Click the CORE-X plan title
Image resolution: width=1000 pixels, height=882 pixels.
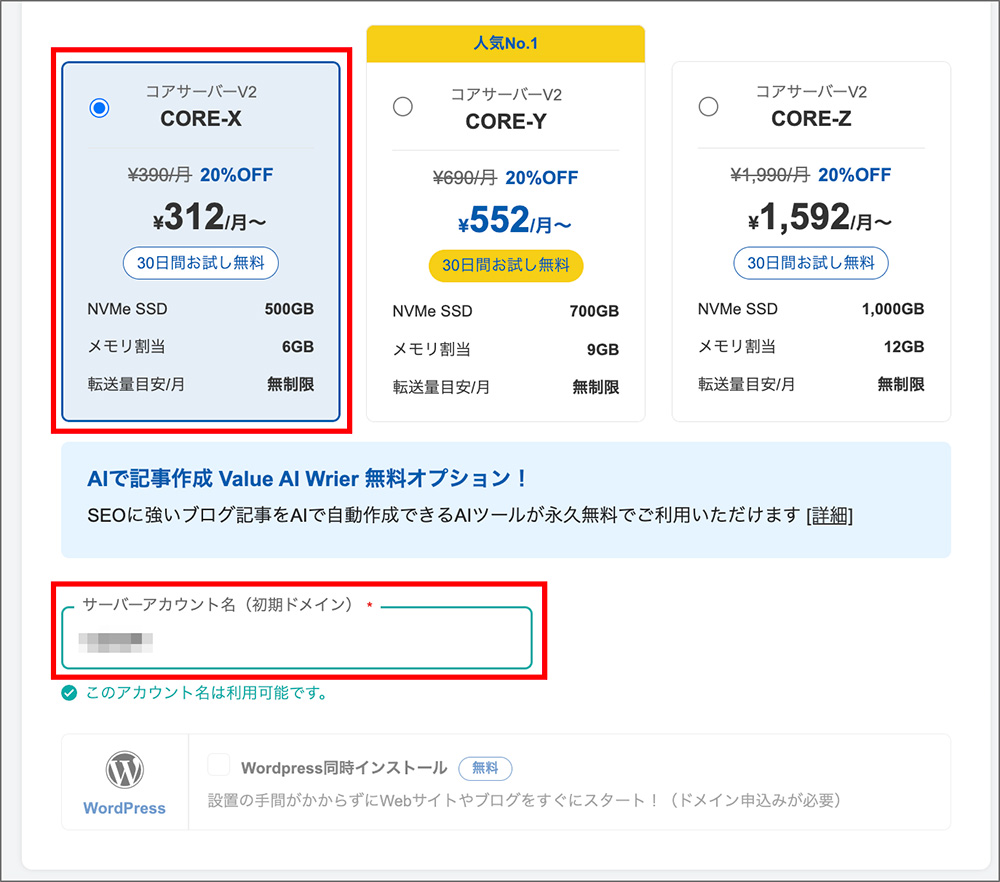[x=200, y=119]
